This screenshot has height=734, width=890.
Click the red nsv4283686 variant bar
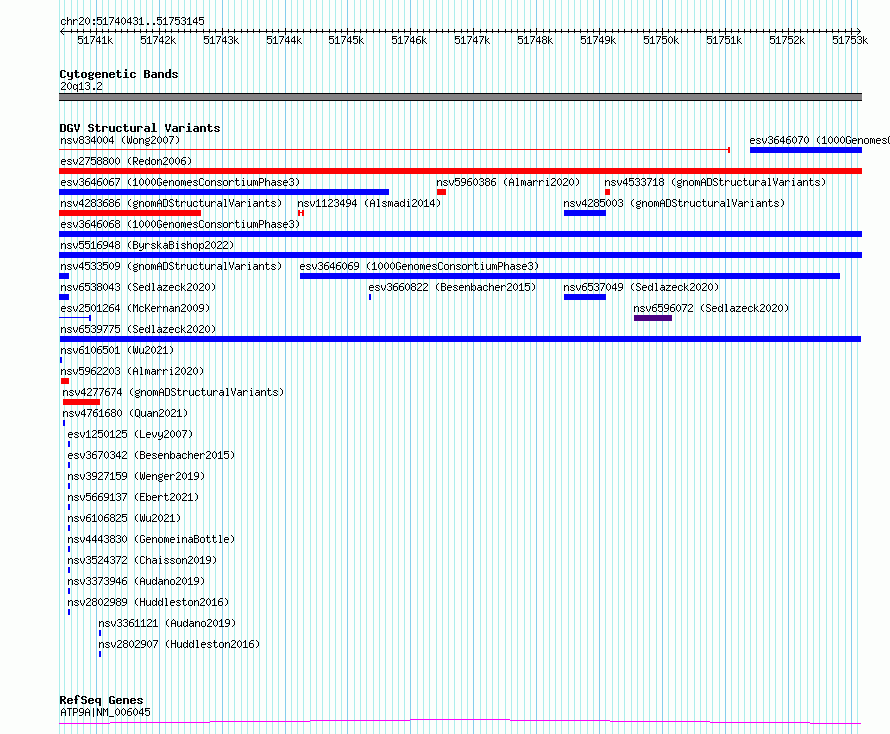click(x=130, y=213)
